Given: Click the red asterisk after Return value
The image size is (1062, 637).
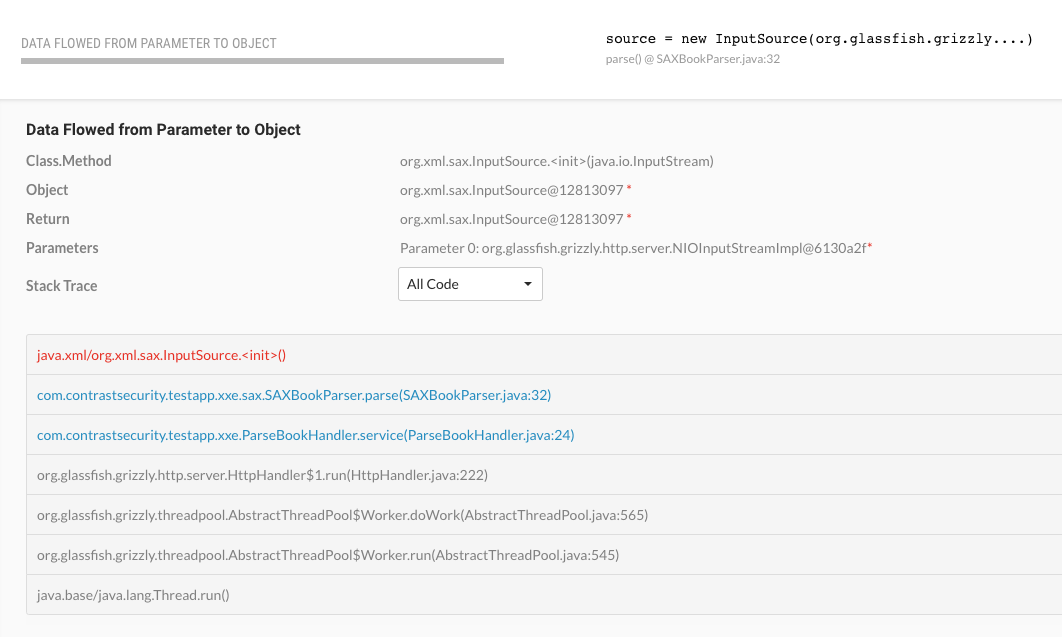Looking at the screenshot, I should (x=629, y=217).
